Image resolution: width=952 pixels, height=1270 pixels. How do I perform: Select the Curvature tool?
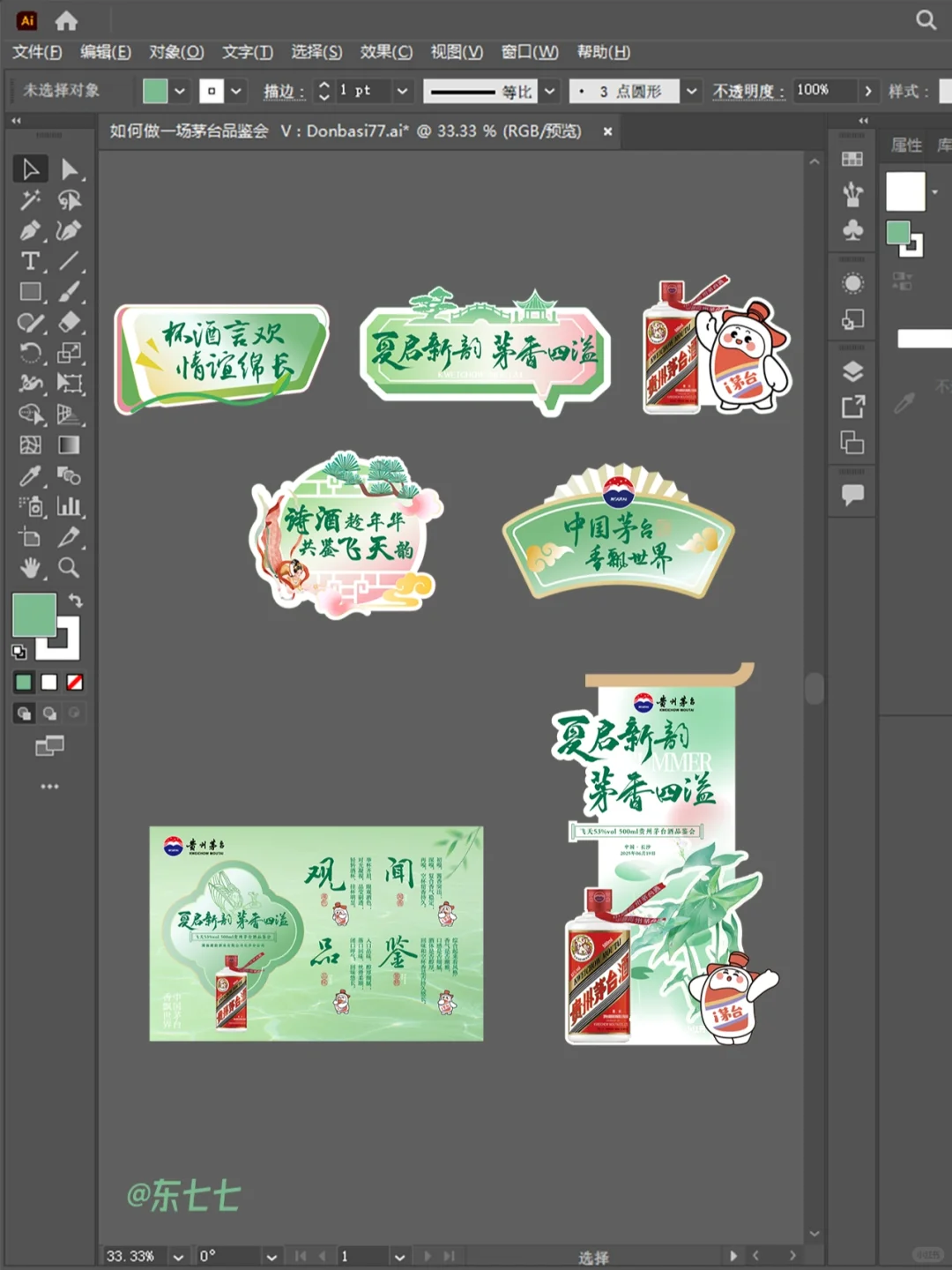[x=69, y=231]
